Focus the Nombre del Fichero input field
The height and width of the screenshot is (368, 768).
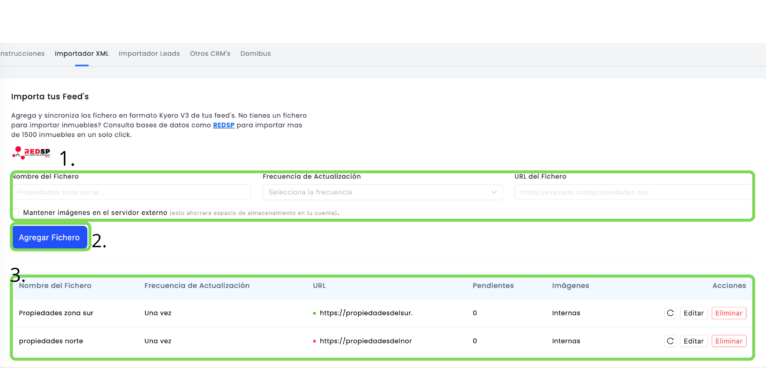(x=132, y=192)
